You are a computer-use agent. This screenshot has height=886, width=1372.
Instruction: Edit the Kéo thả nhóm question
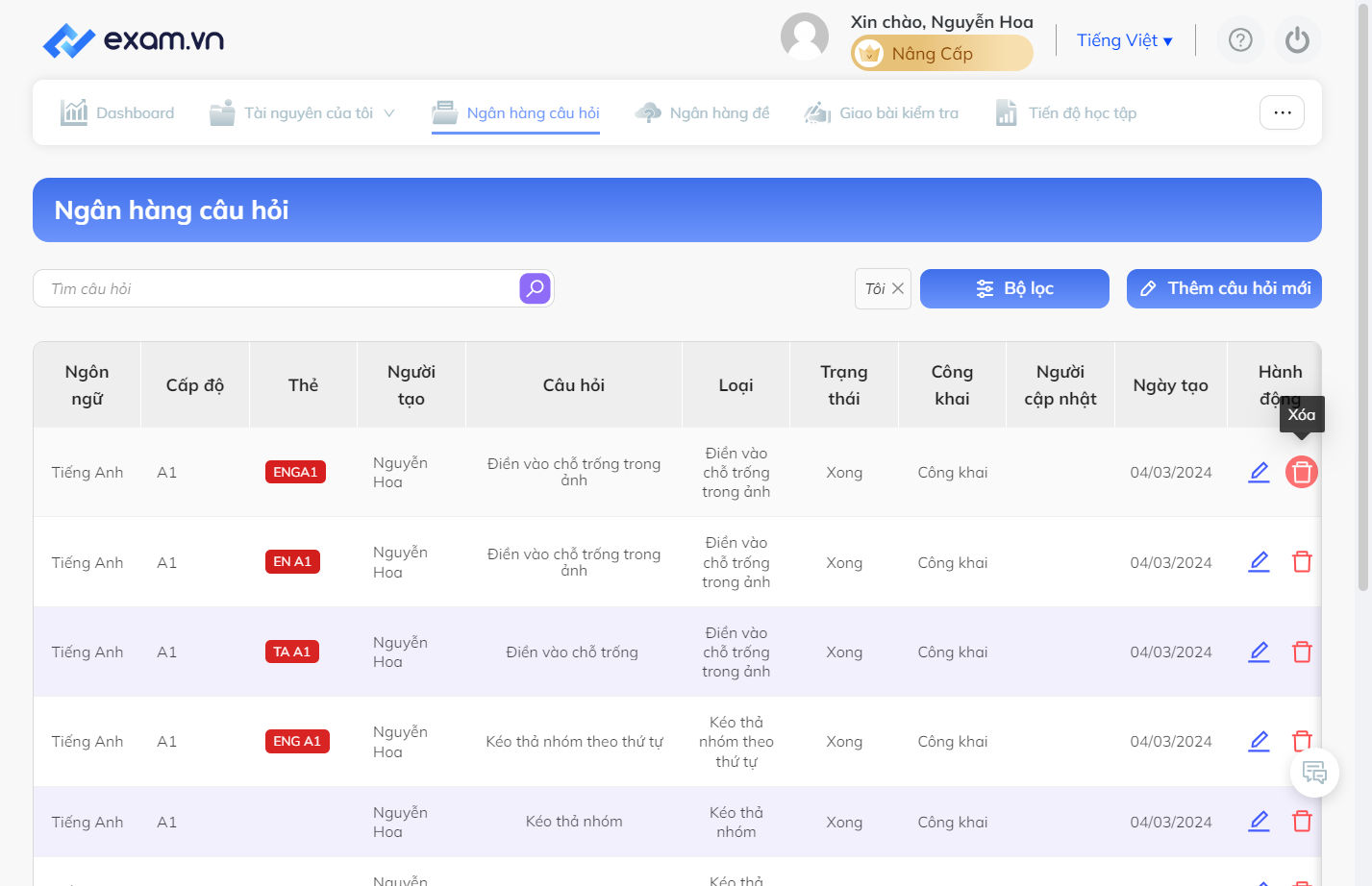1259,821
